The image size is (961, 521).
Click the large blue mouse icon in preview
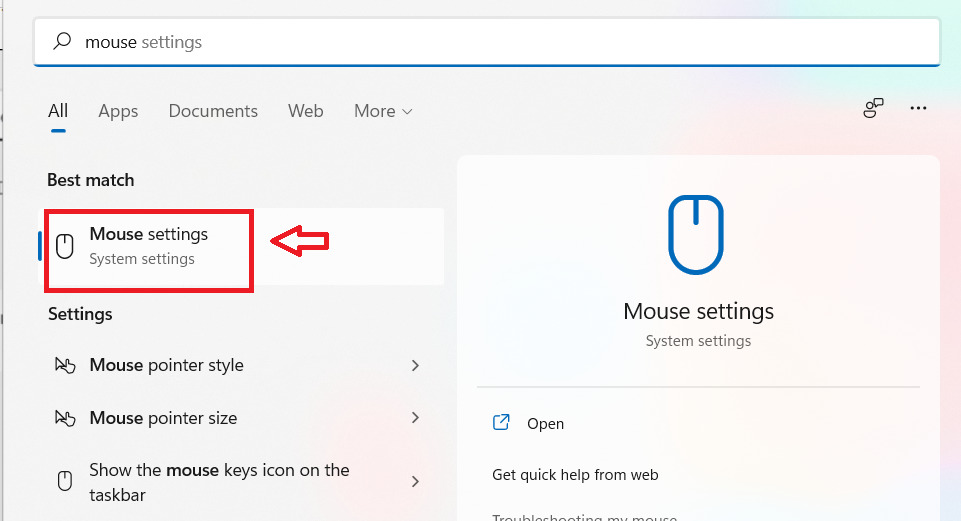698,235
